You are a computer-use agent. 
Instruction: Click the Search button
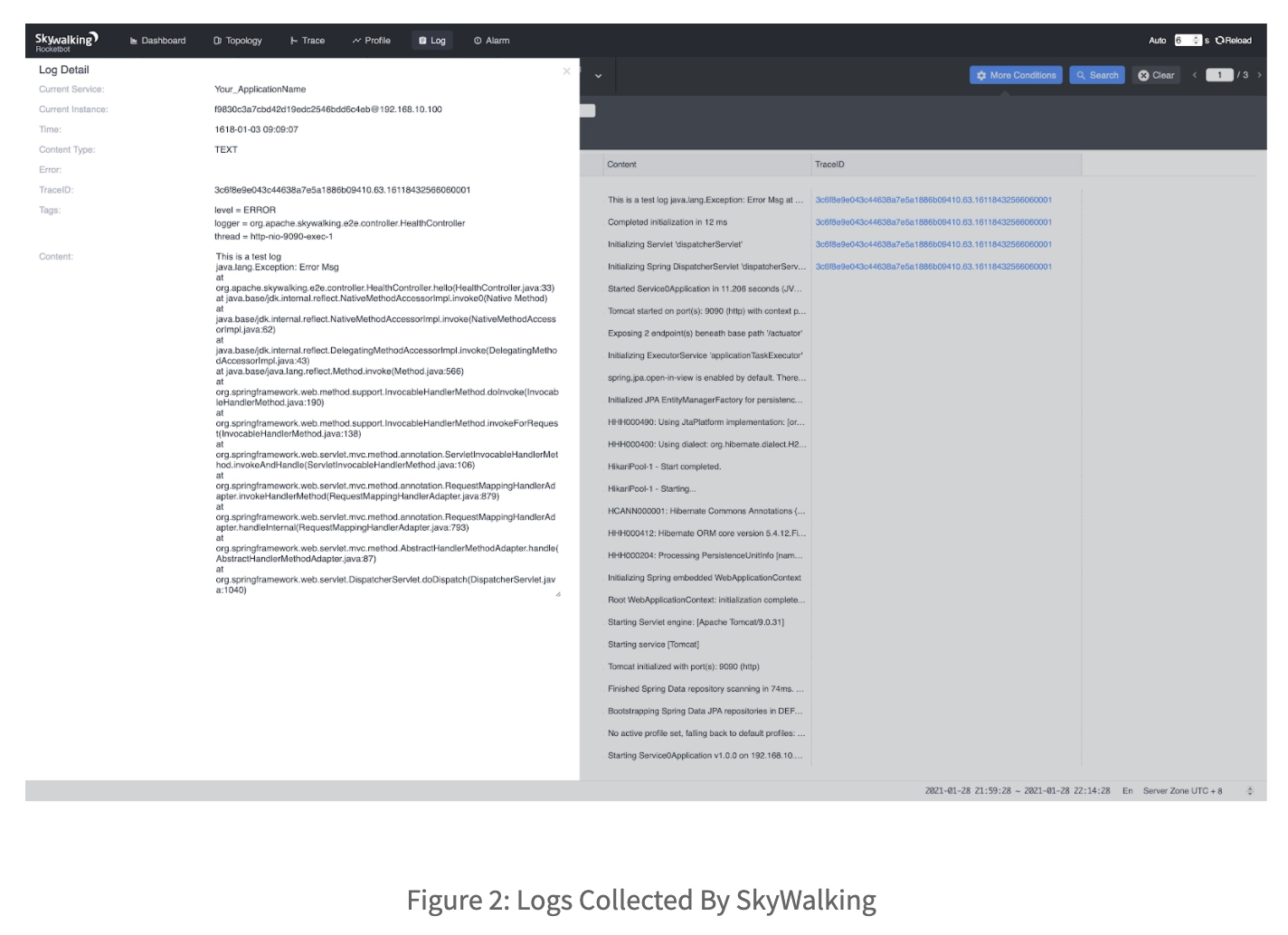[x=1097, y=75]
